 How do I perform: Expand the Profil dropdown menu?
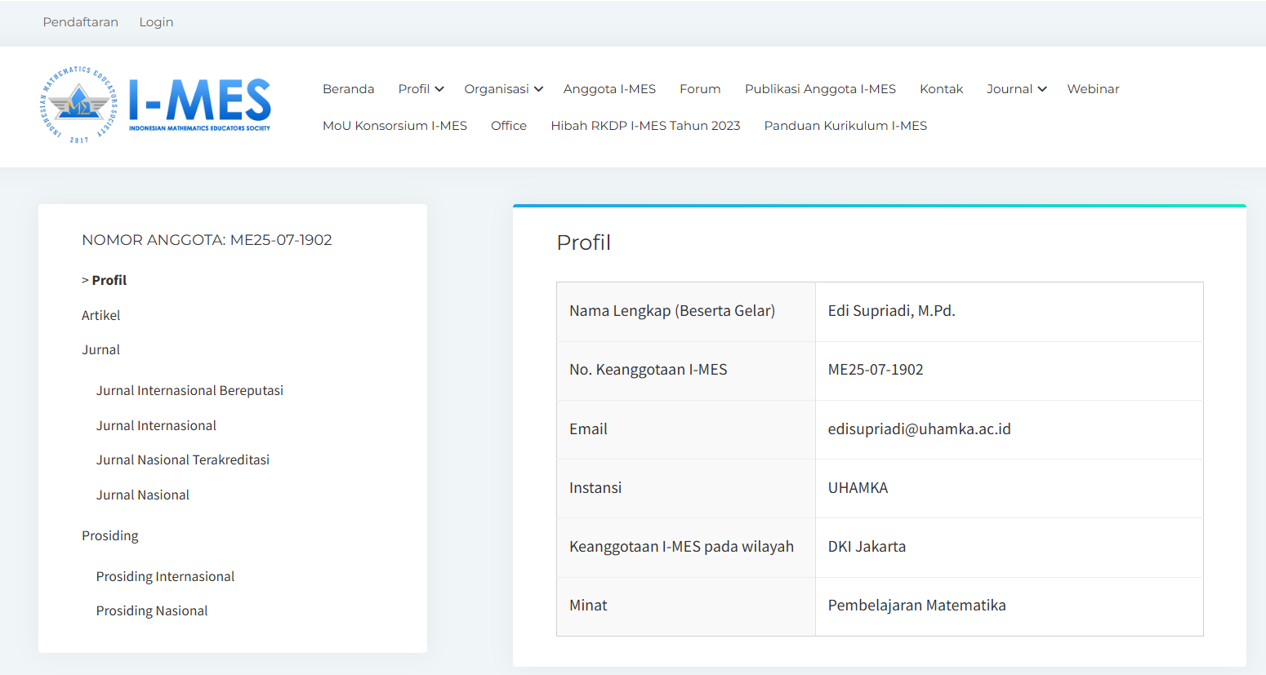pos(420,89)
